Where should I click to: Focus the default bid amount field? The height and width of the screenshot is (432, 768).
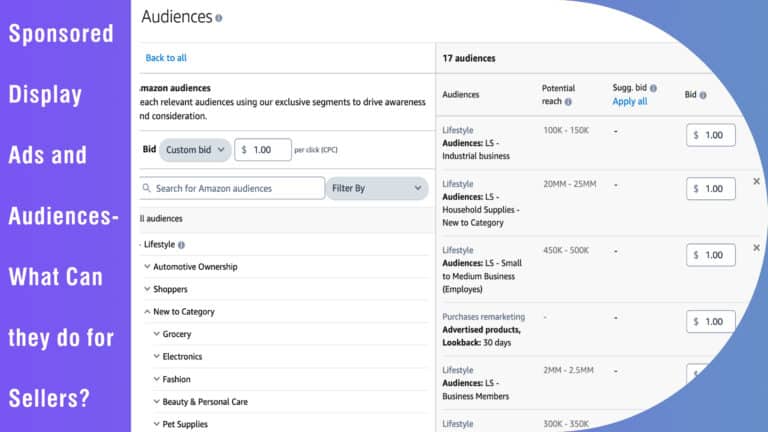(x=263, y=150)
